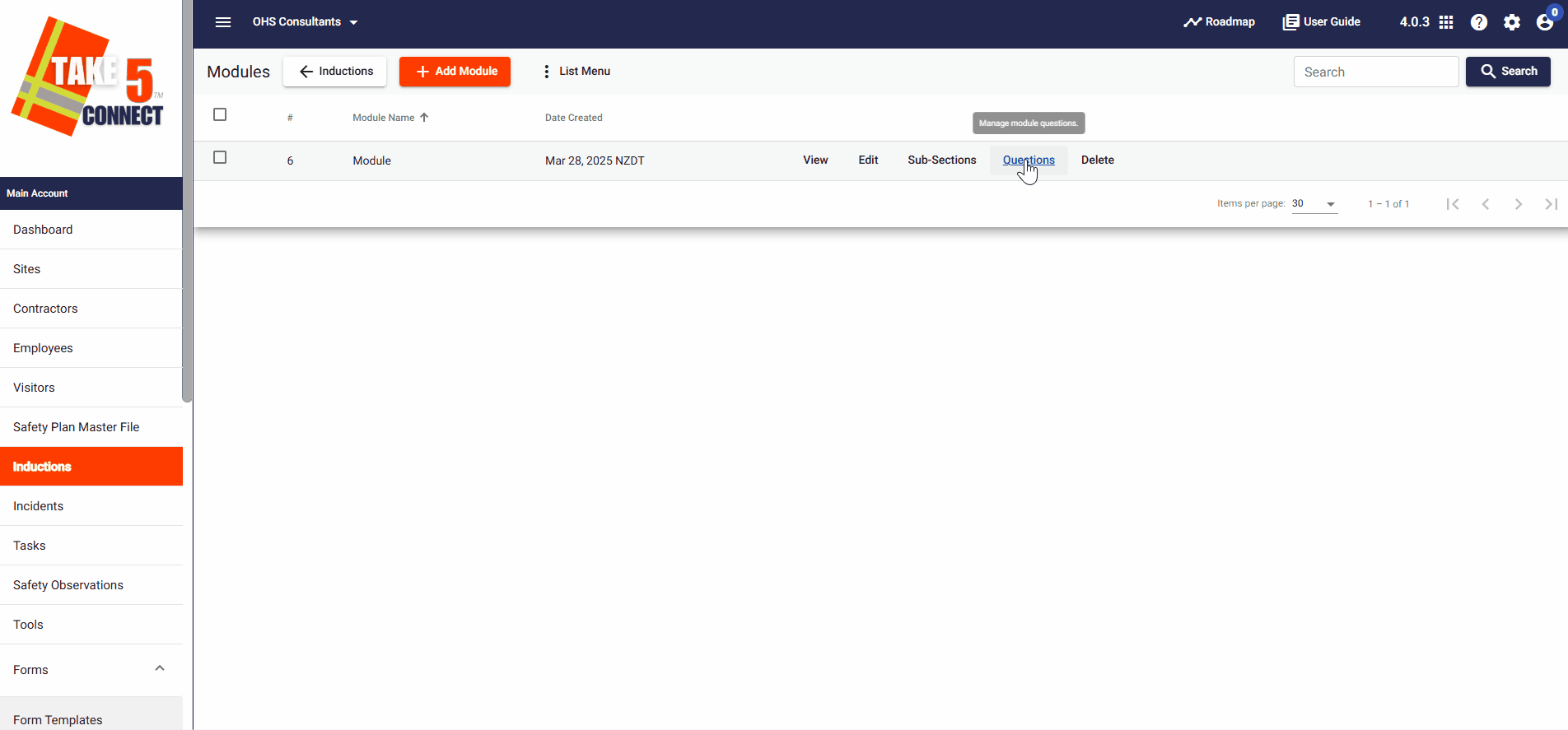Click the Module Name column header

coord(384,118)
